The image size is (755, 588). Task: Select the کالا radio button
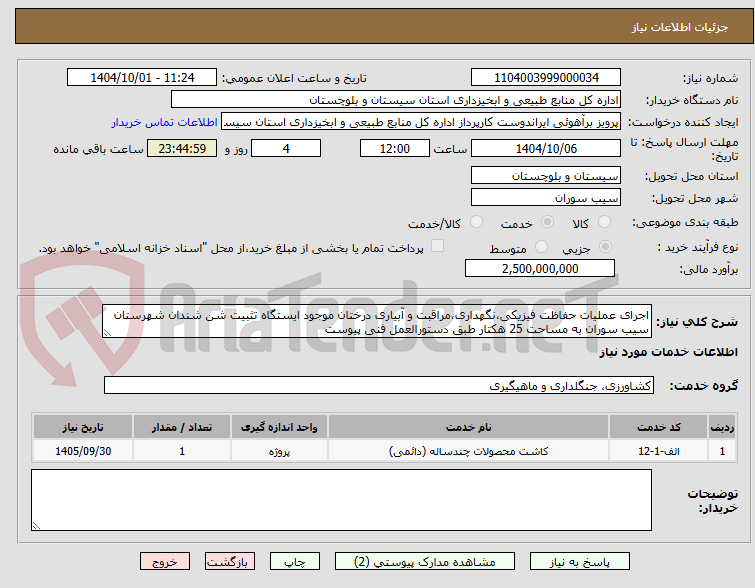click(604, 222)
